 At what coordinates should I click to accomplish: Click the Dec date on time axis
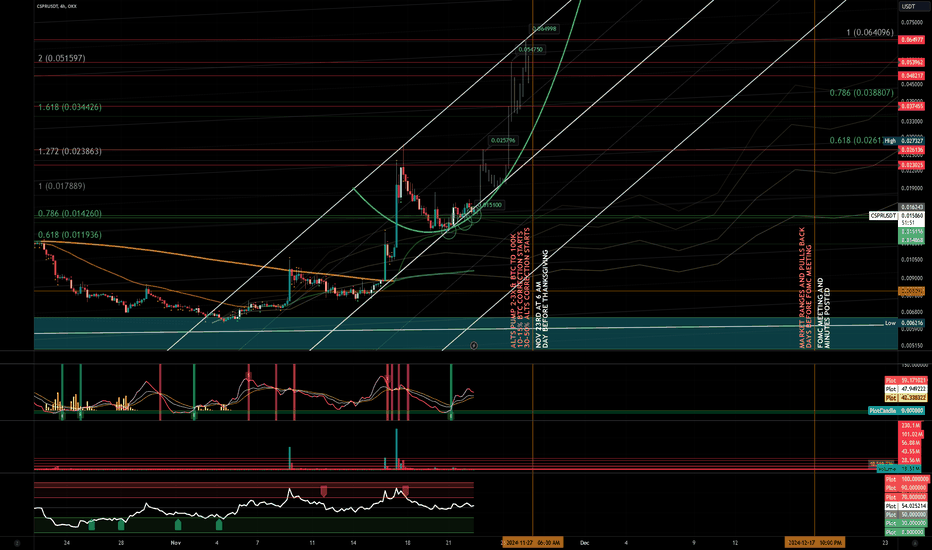coord(584,543)
